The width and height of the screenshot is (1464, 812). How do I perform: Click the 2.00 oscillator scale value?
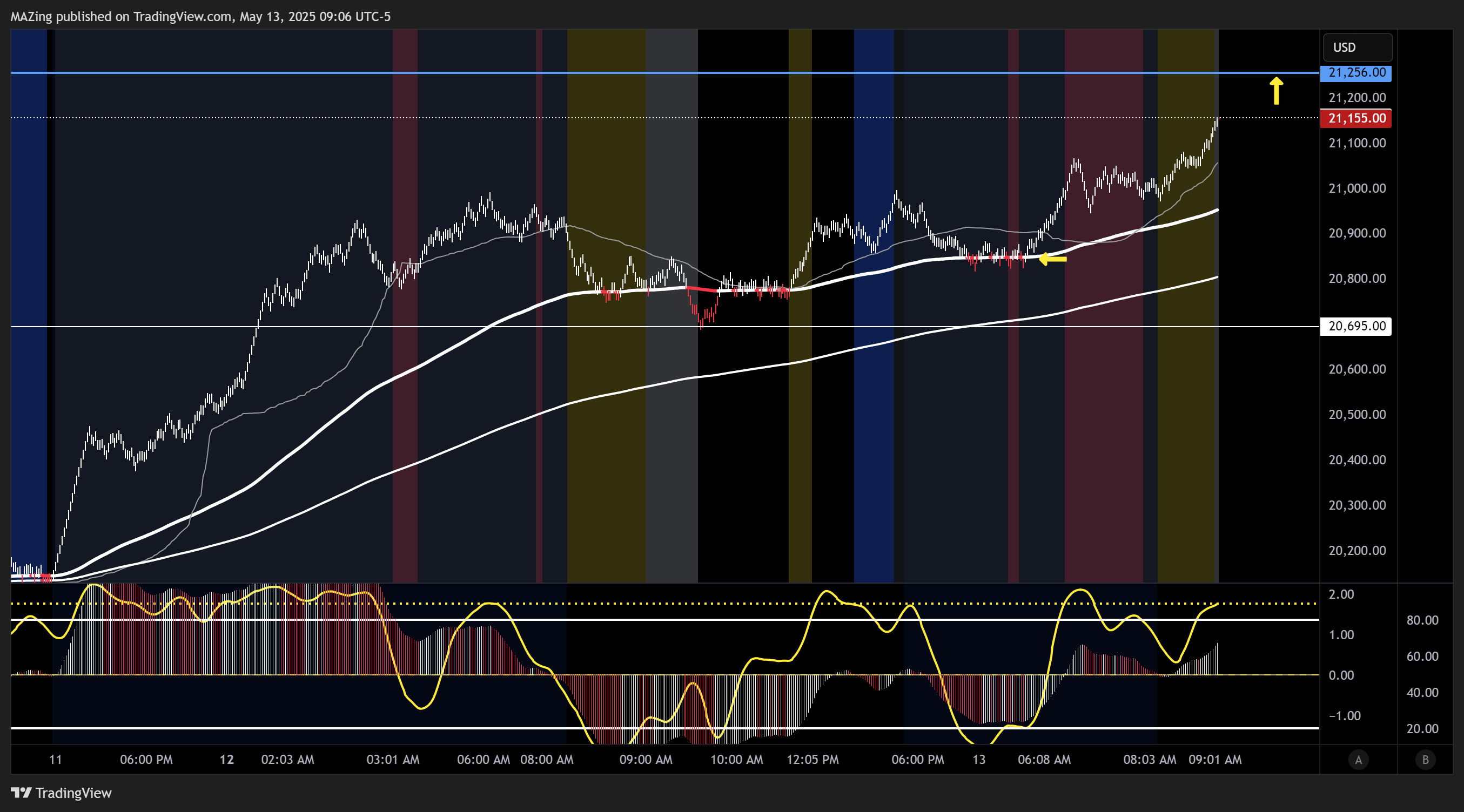coord(1341,594)
